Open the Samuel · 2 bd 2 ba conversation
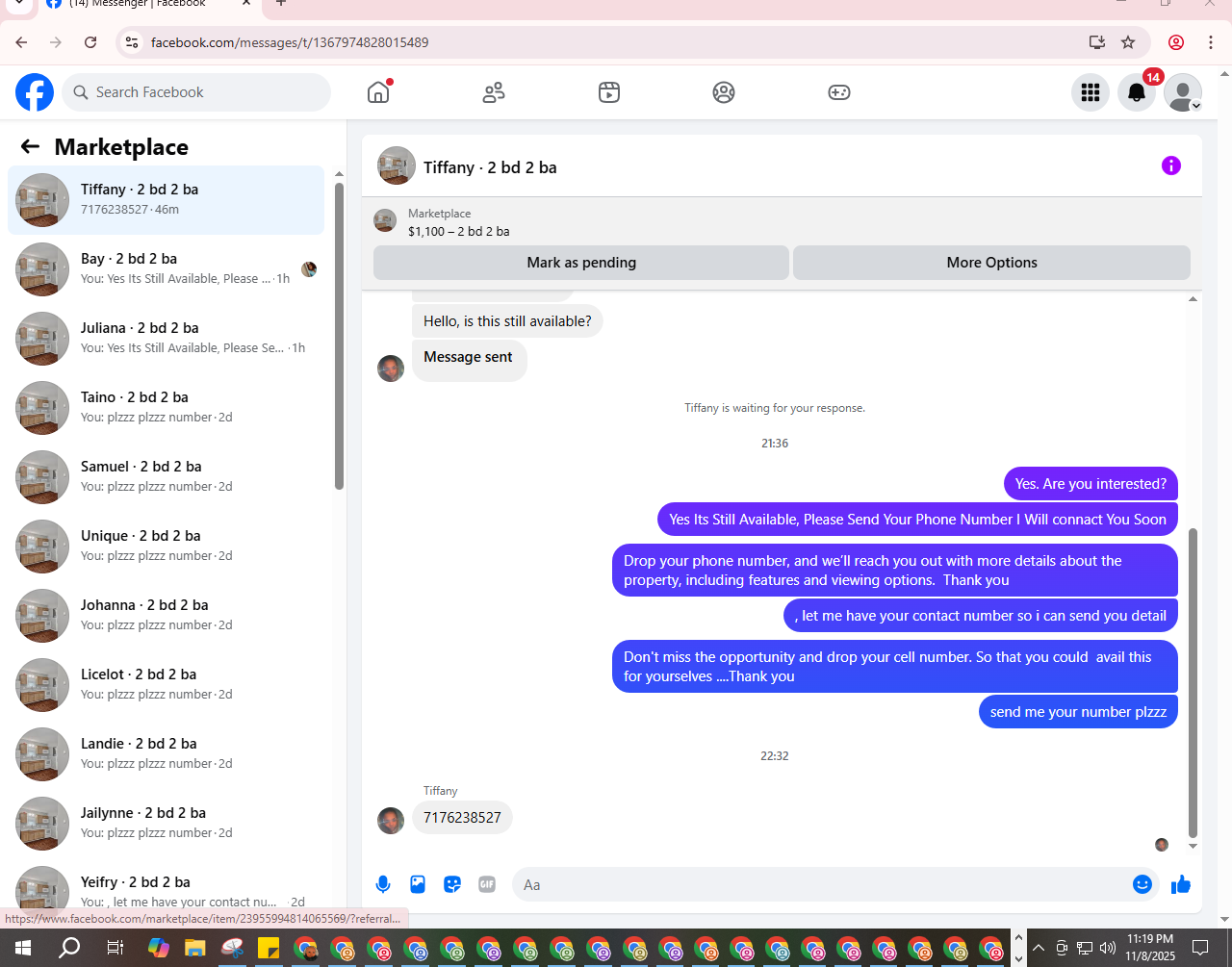1232x967 pixels. [x=167, y=477]
